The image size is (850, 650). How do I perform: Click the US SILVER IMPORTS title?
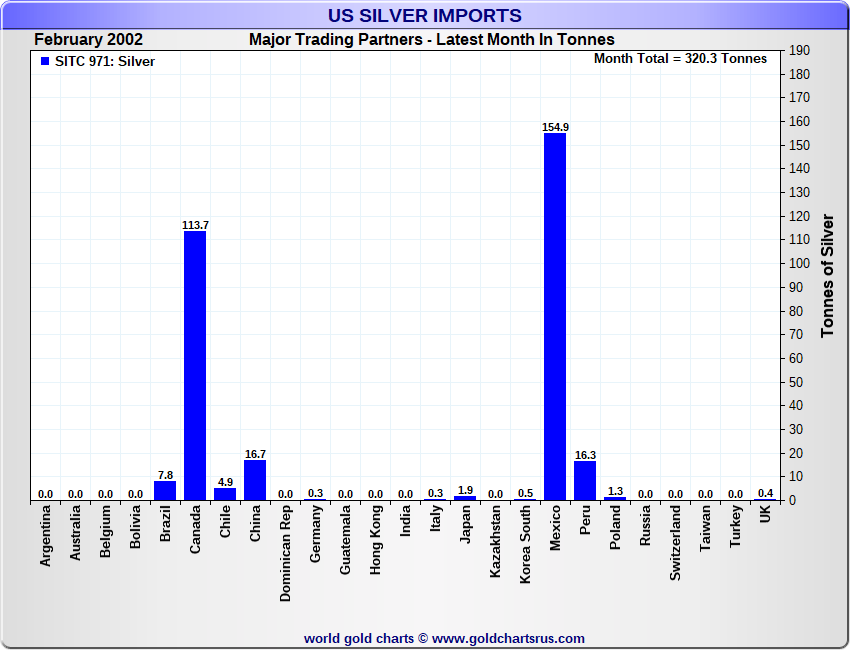coord(425,16)
